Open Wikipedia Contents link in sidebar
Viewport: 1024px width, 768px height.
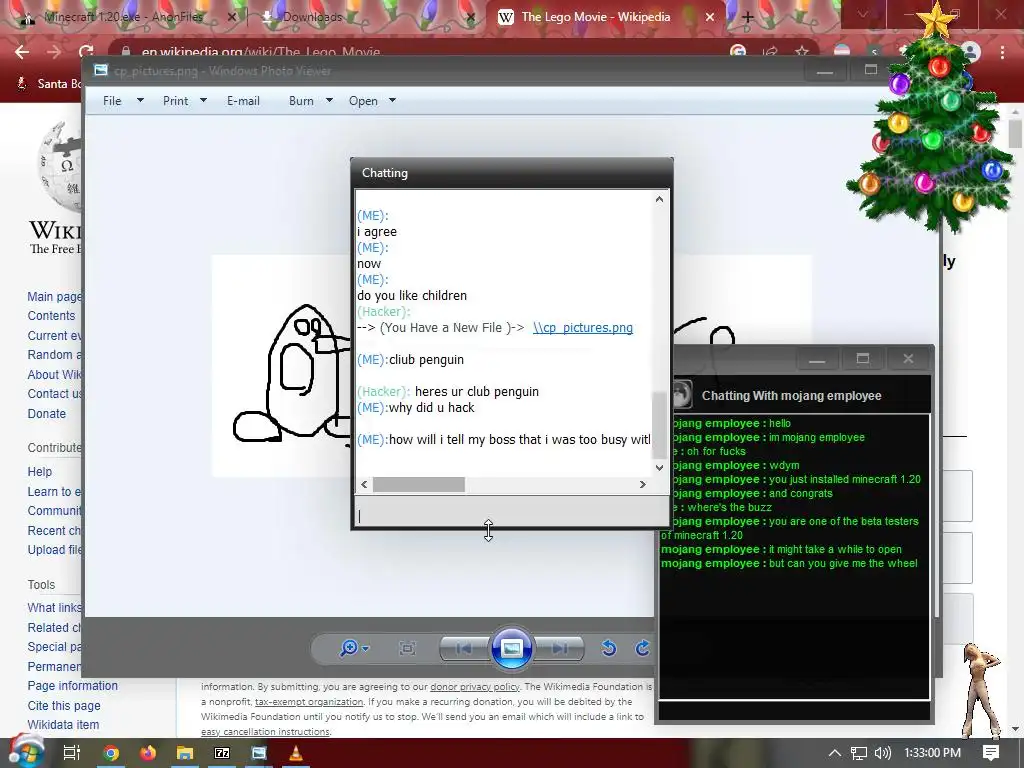51,315
